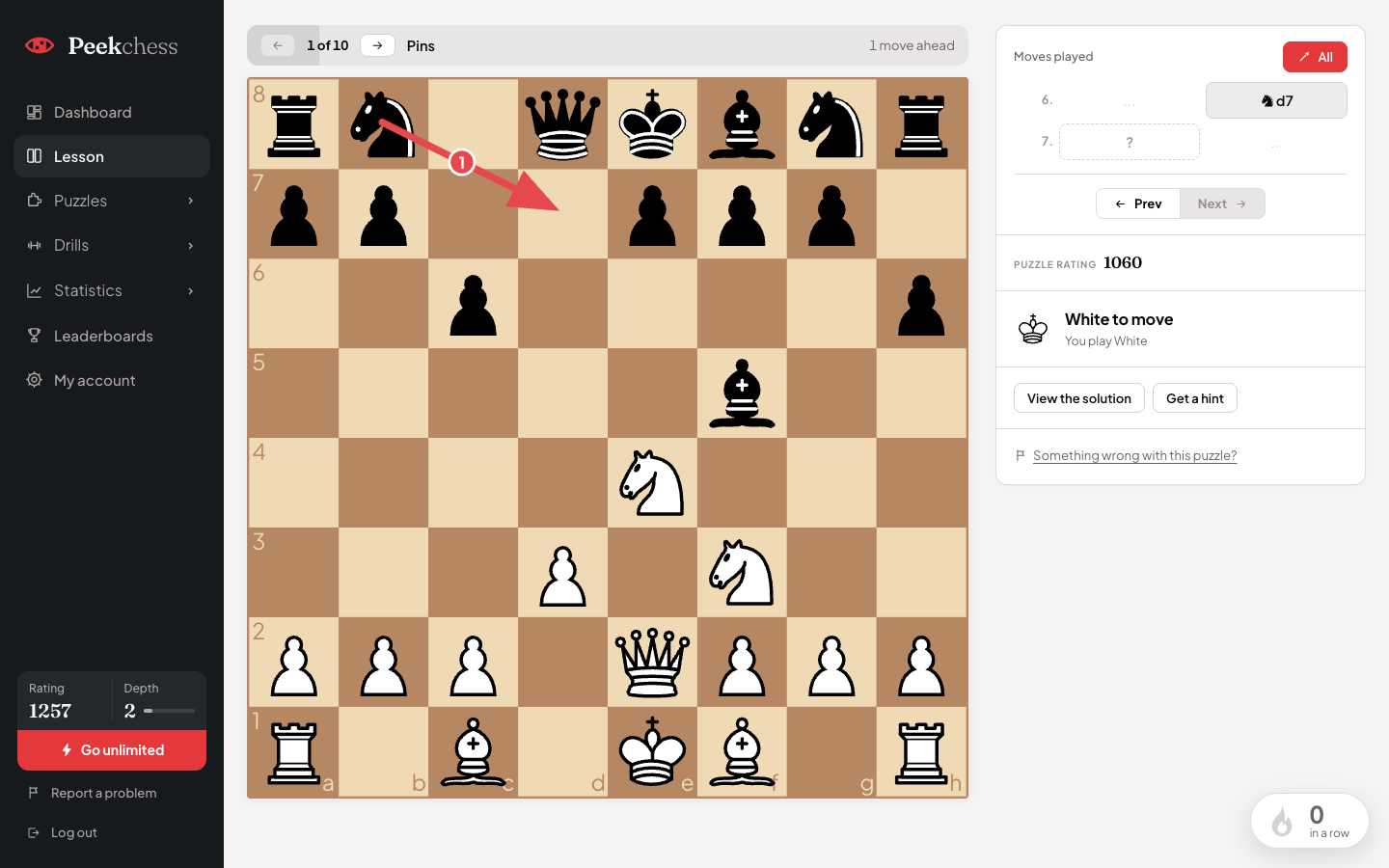
Task: Open the Statistics section
Action: [112, 290]
